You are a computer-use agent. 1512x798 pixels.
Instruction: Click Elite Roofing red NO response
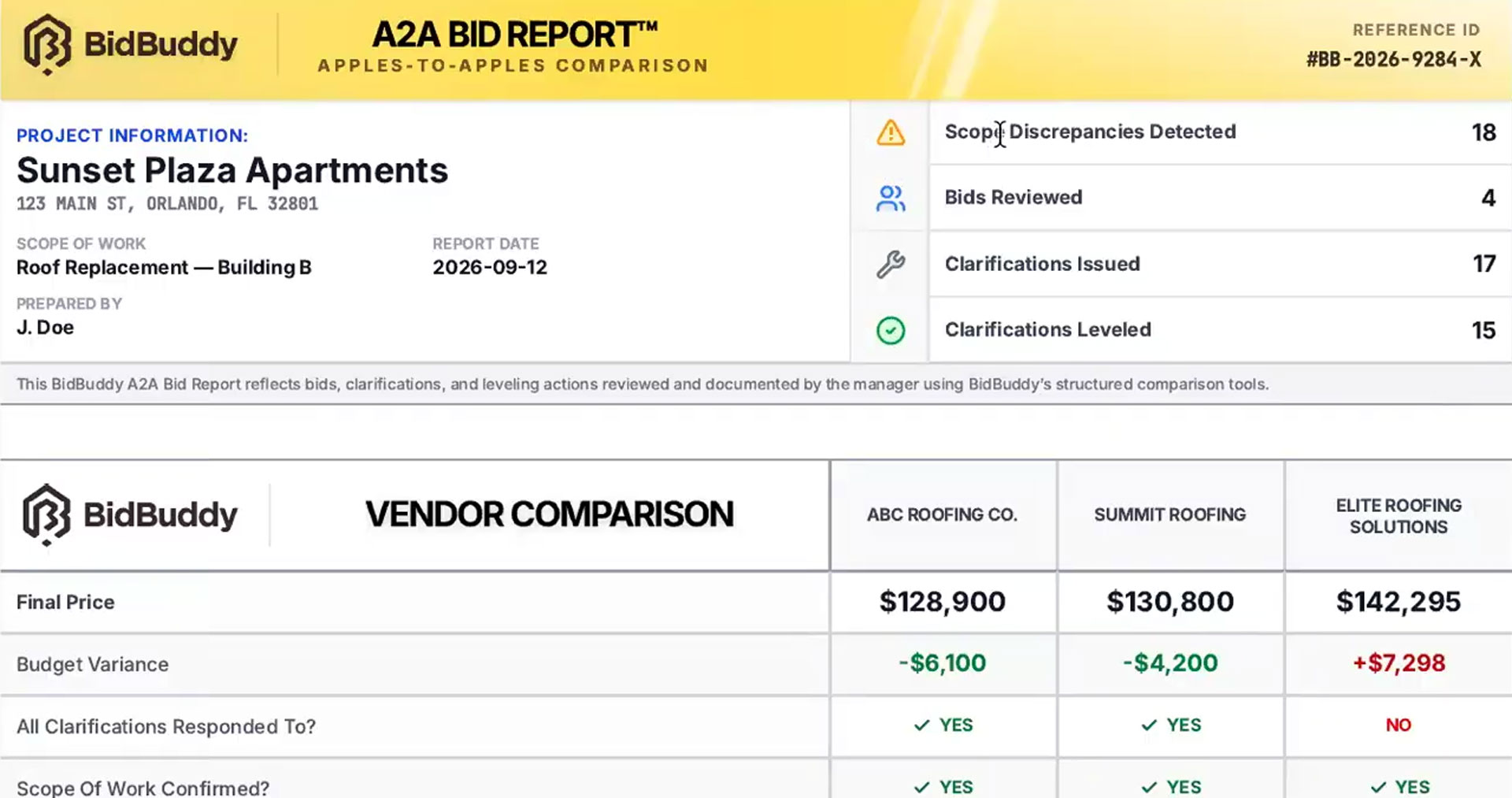(x=1399, y=725)
